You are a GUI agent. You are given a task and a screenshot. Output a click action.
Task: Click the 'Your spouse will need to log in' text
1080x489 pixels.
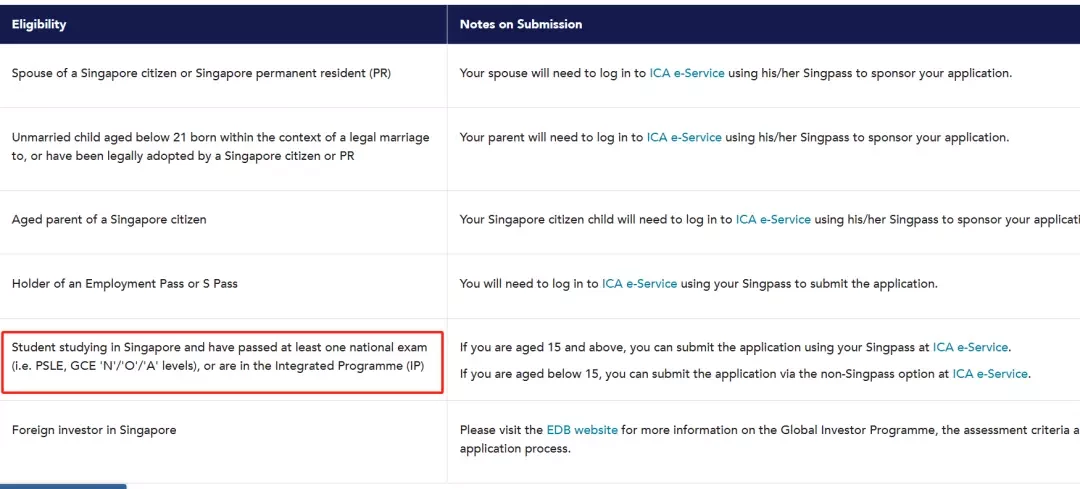pos(553,73)
